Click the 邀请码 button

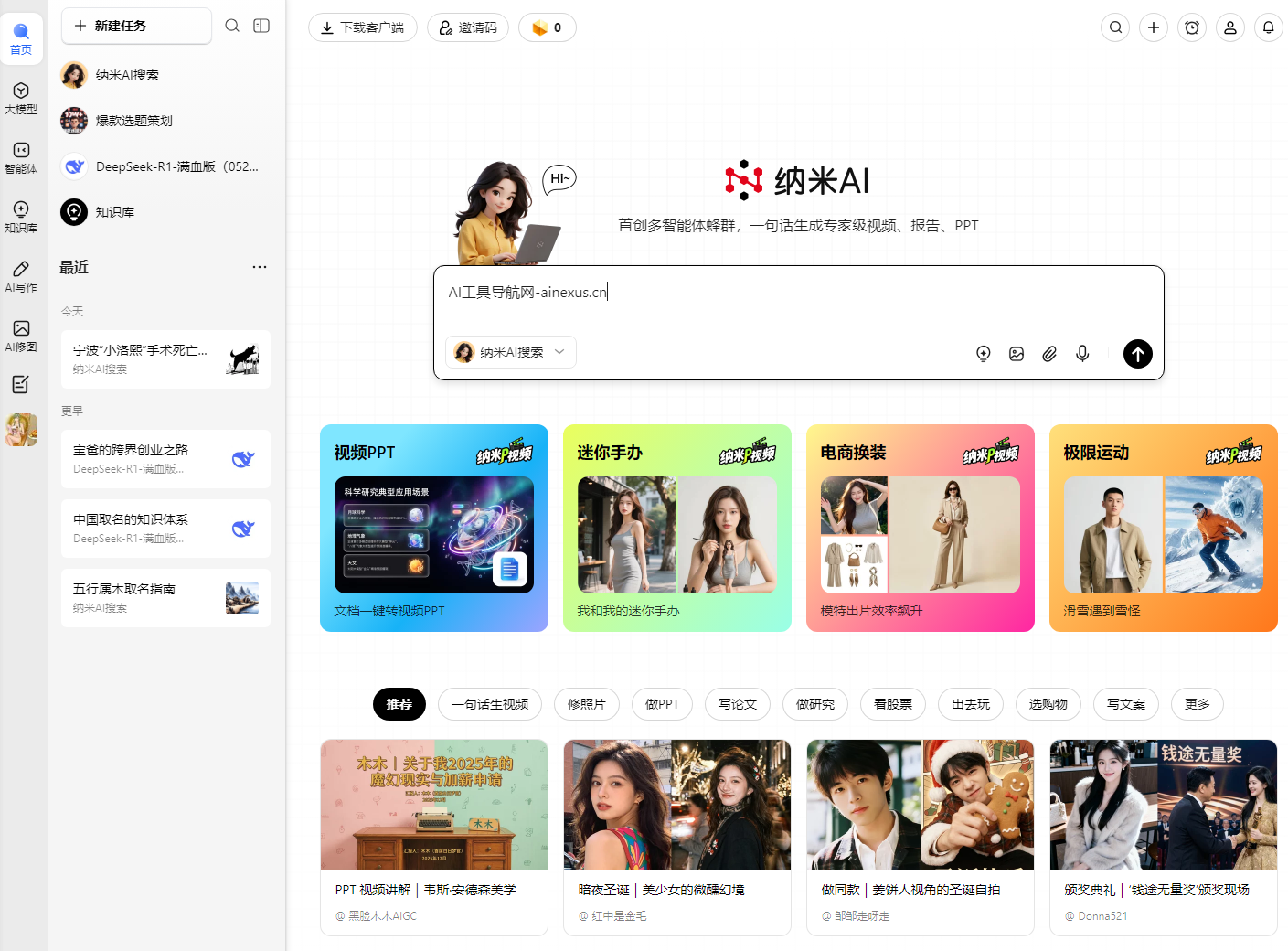(x=468, y=27)
